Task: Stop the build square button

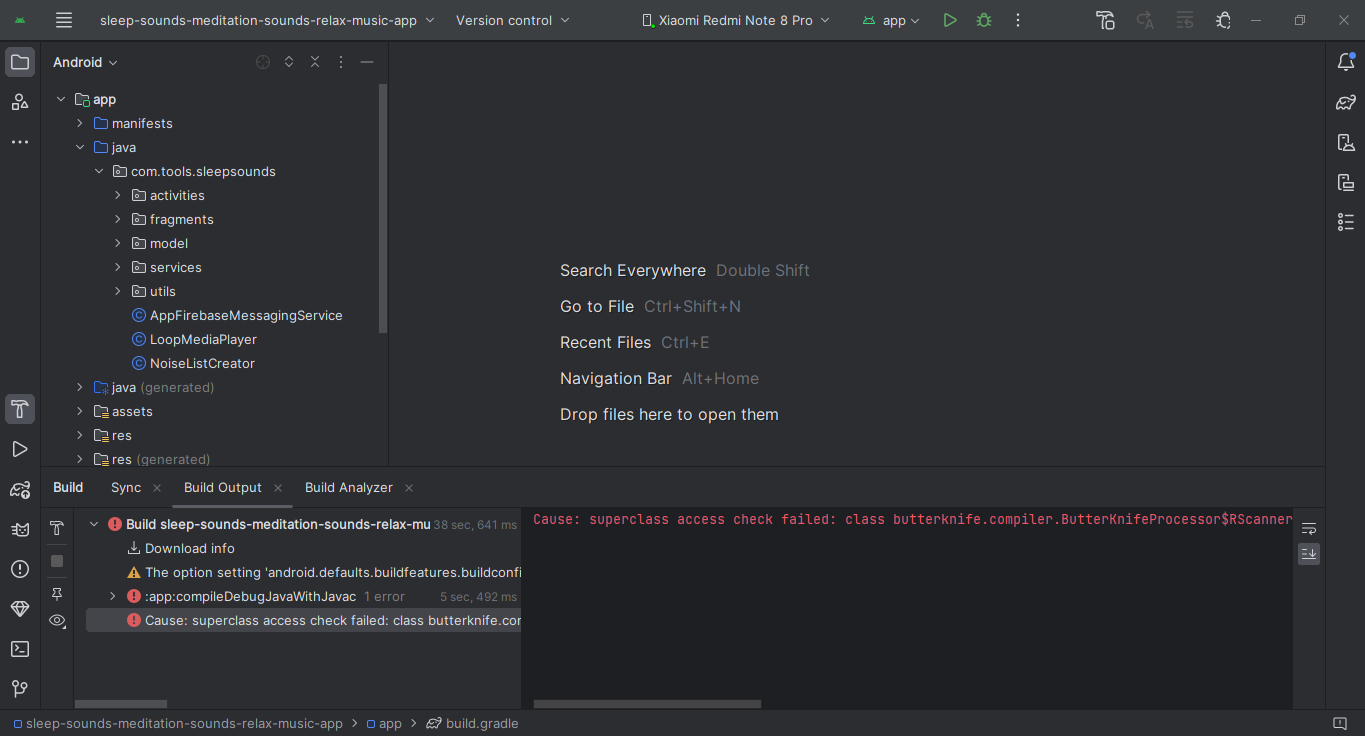Action: point(57,561)
